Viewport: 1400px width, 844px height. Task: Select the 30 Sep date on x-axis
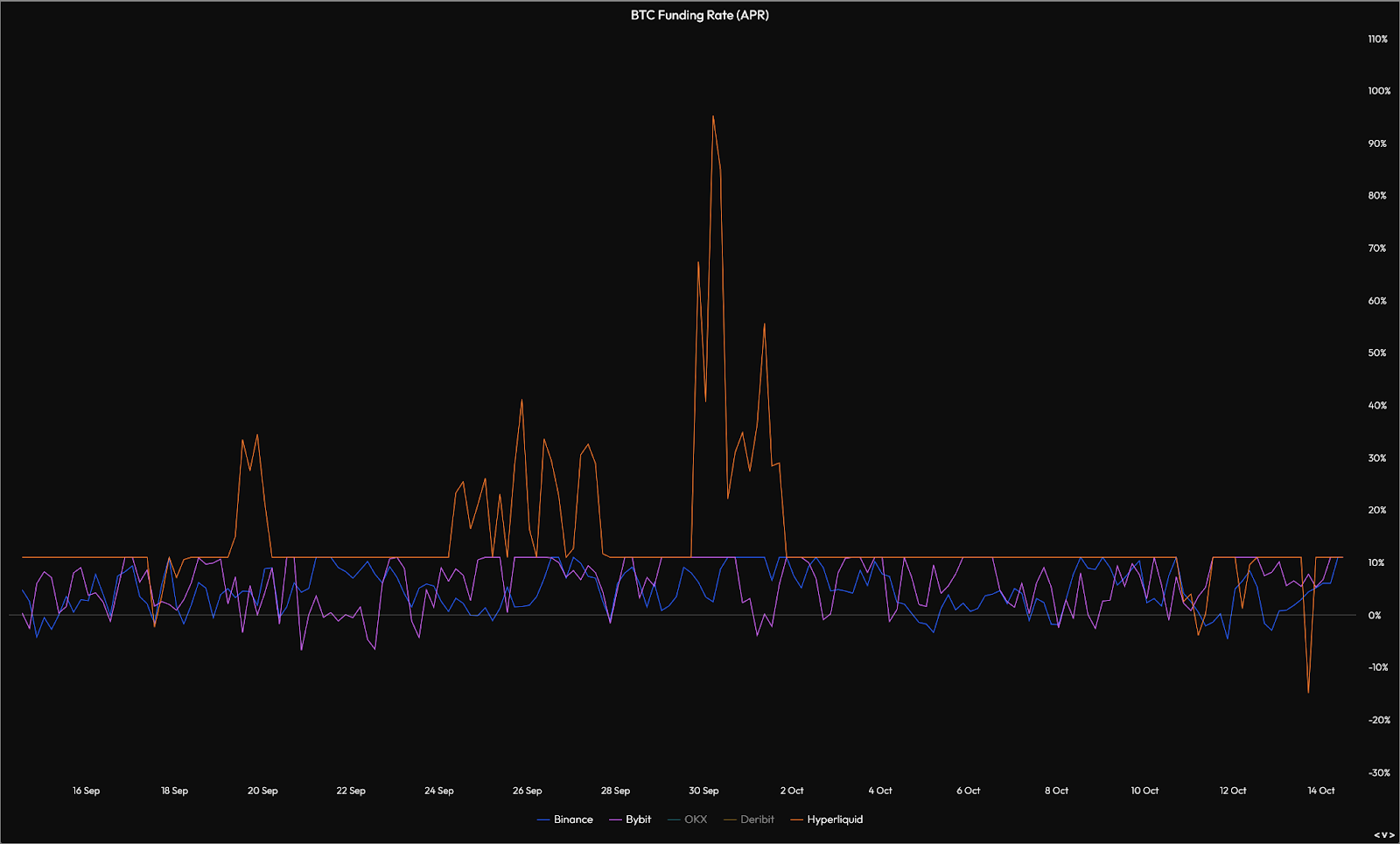703,791
